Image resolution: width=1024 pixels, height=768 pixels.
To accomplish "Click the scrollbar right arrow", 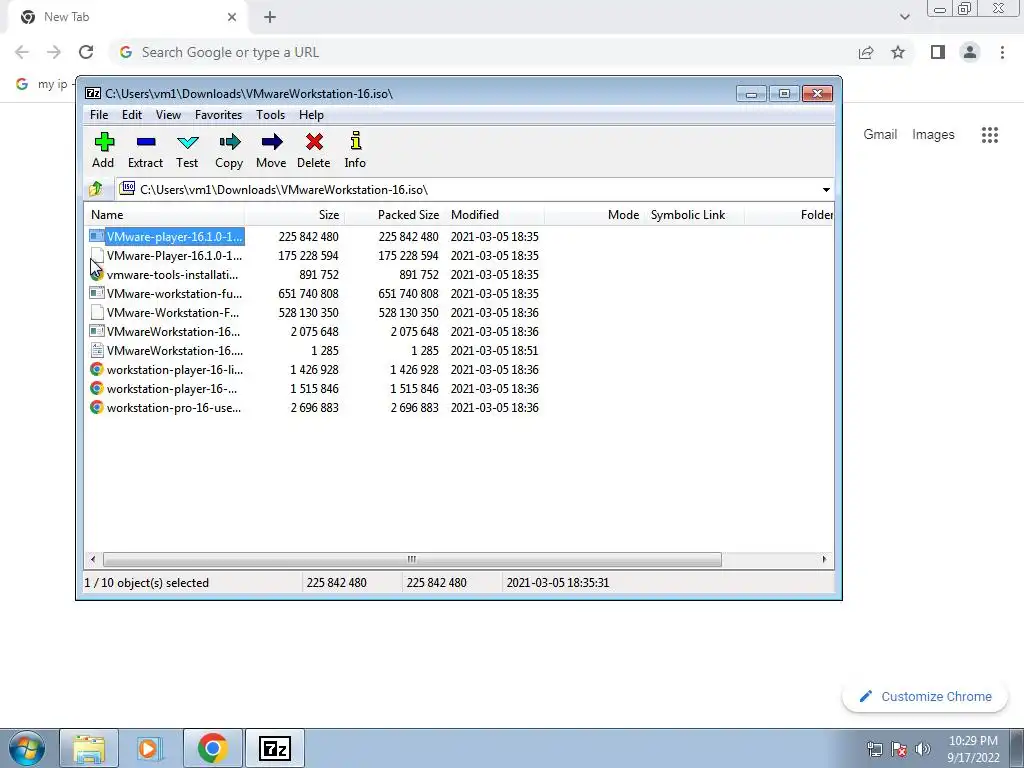I will 824,560.
